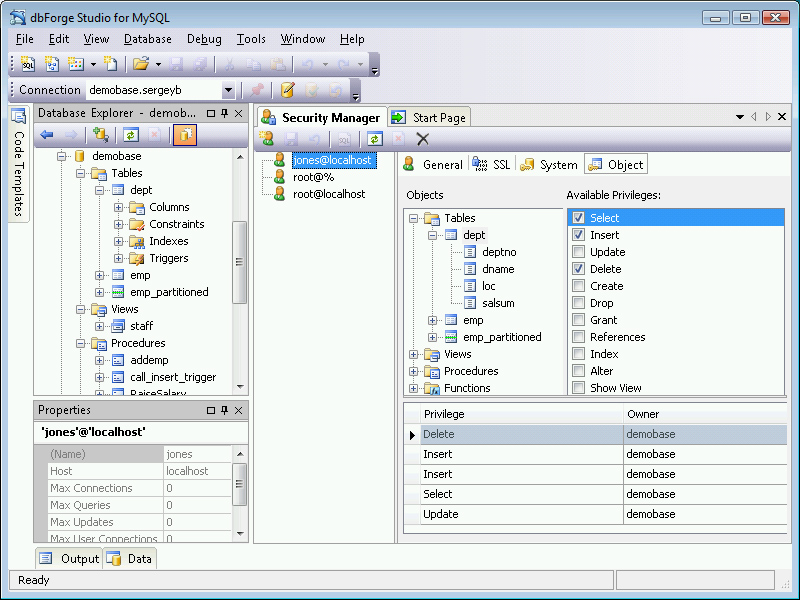Screen dimensions: 800x600
Task: Select the Update privilege row in grid
Action: point(596,514)
